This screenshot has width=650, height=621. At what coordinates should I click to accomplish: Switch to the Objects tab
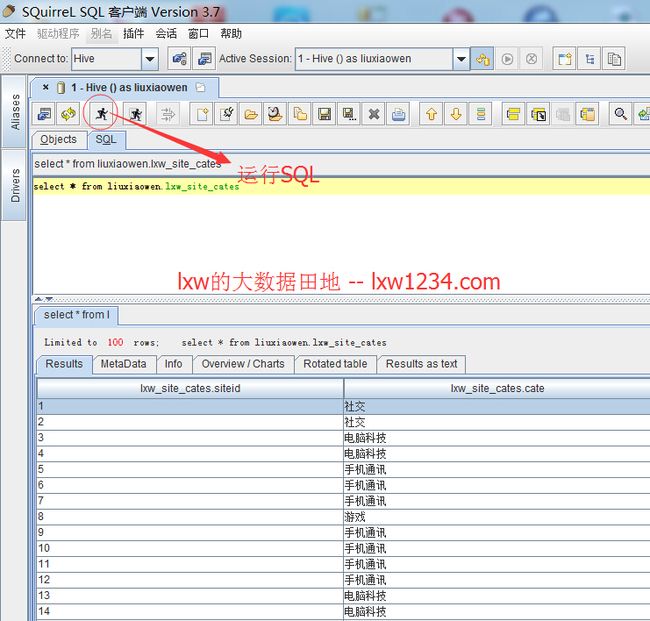(x=59, y=140)
